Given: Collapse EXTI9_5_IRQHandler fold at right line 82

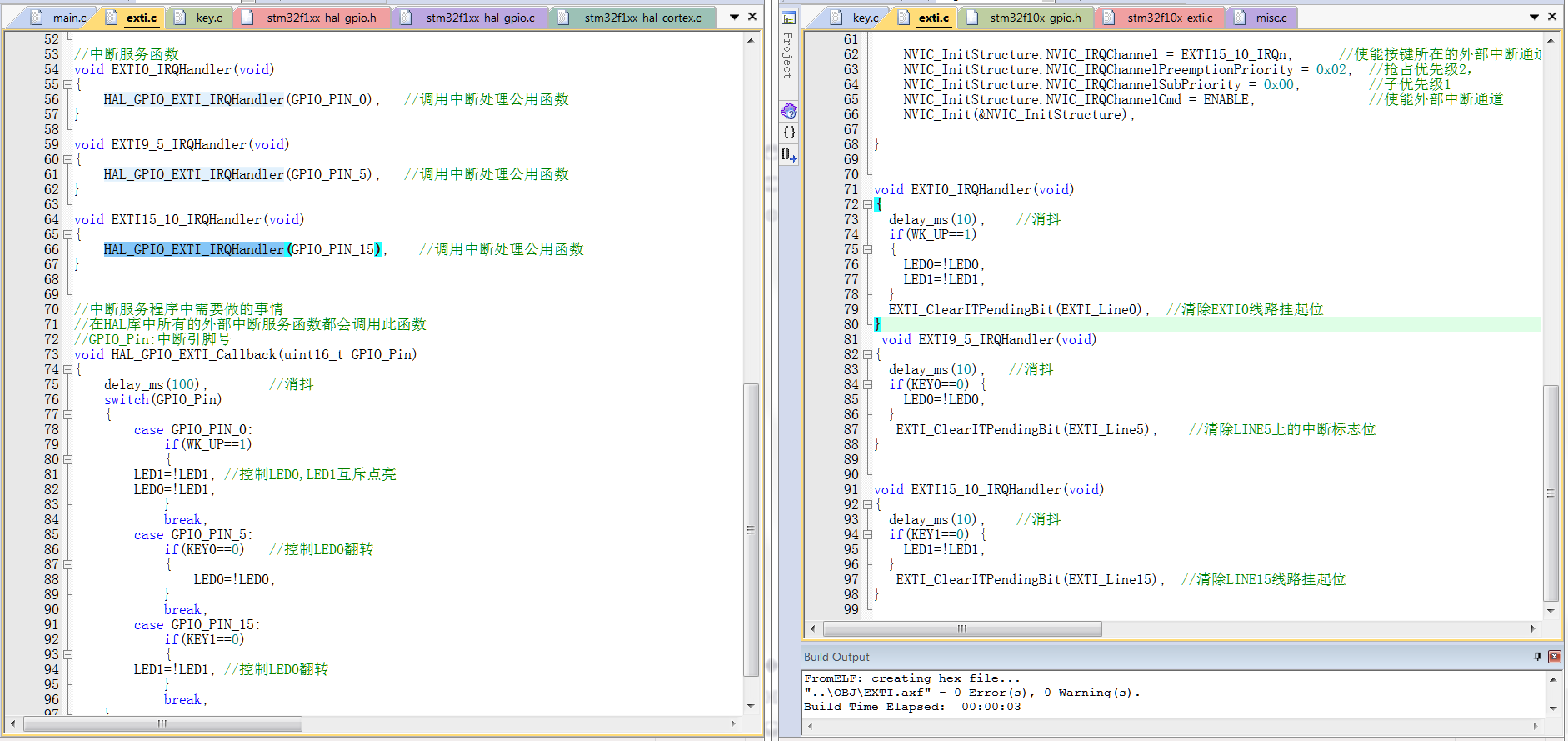Looking at the screenshot, I should (868, 355).
